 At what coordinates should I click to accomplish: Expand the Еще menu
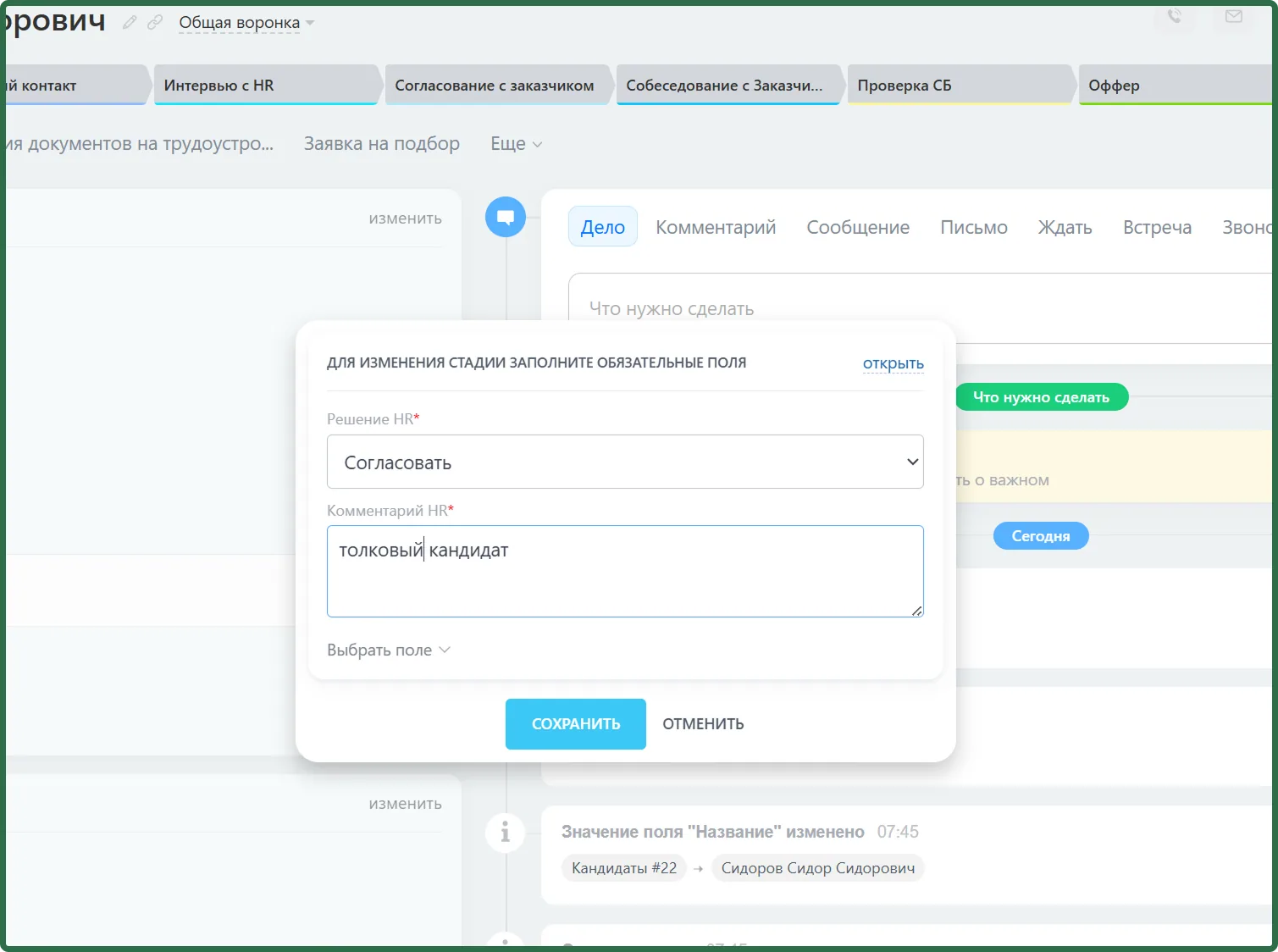pos(517,144)
